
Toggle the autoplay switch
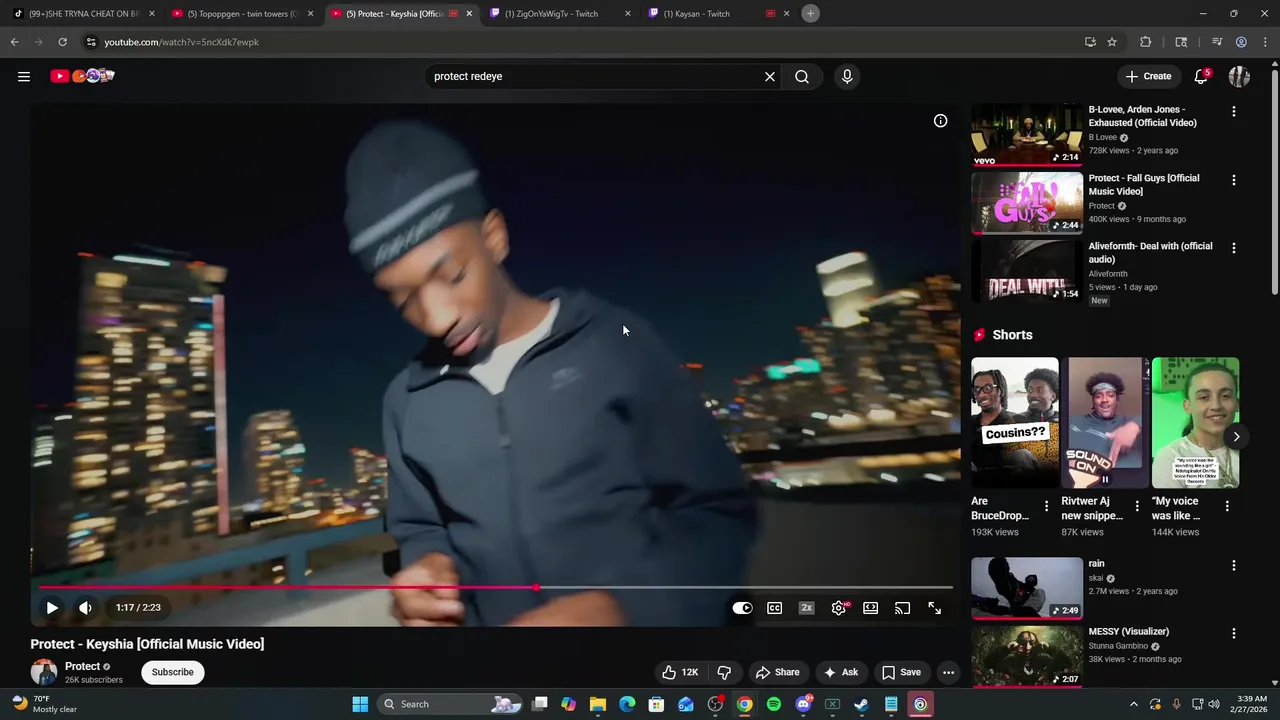(742, 608)
